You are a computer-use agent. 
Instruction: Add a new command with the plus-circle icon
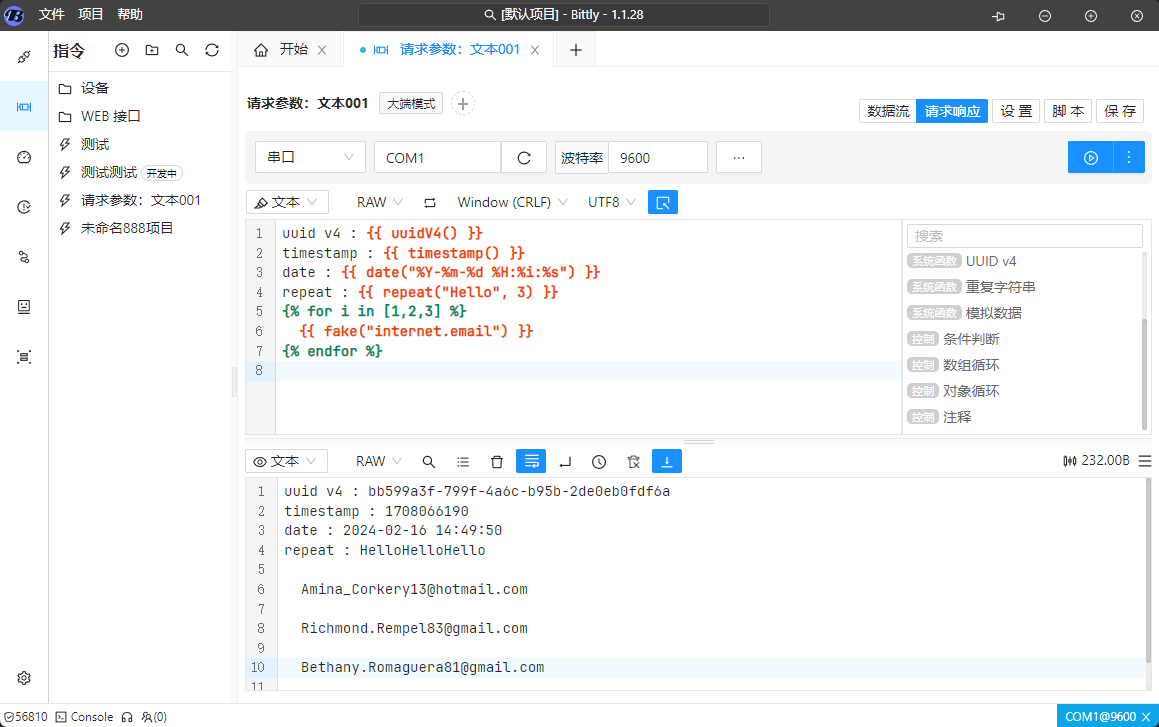click(122, 50)
